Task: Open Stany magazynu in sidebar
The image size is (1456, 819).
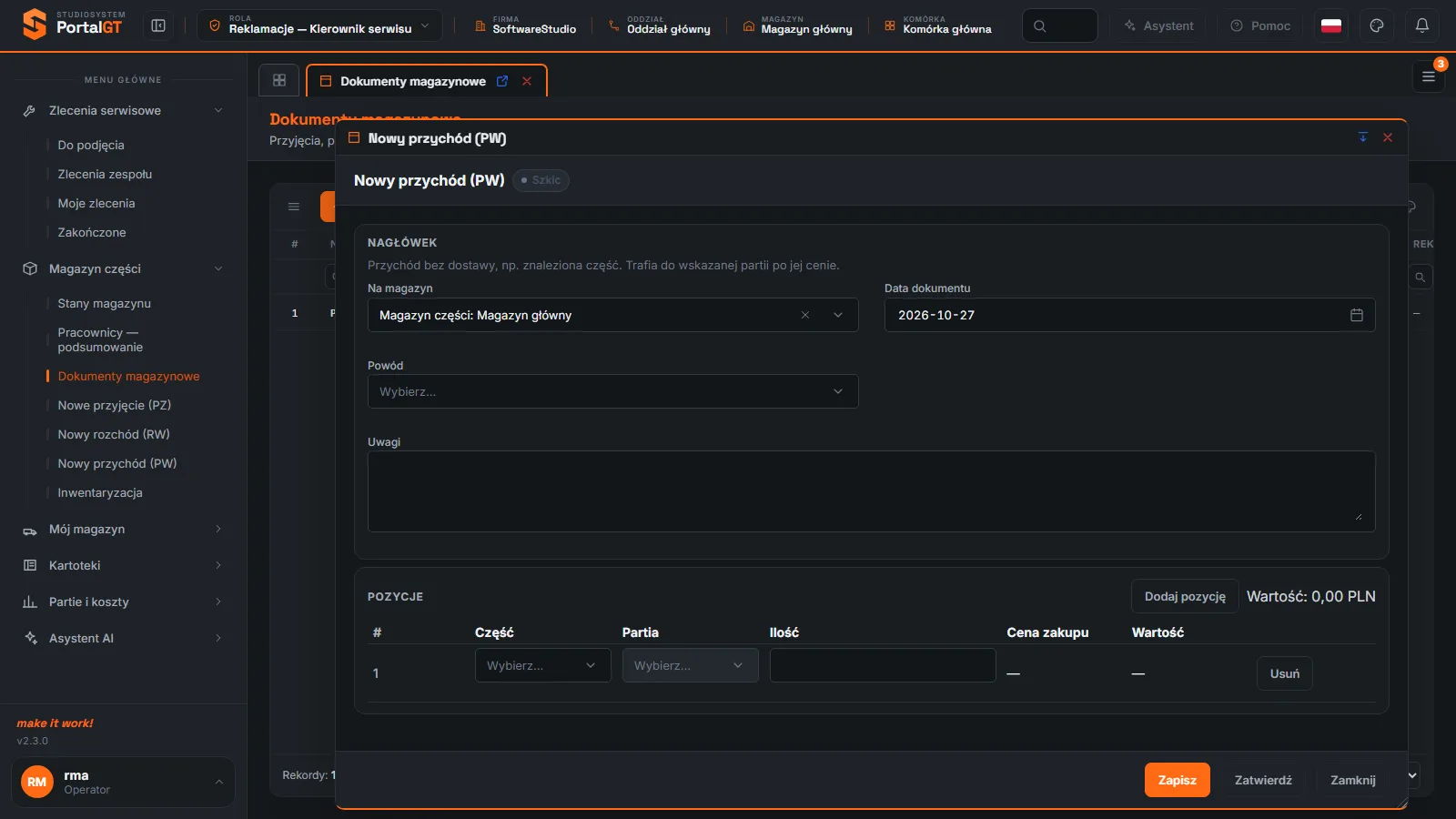Action: [x=105, y=303]
